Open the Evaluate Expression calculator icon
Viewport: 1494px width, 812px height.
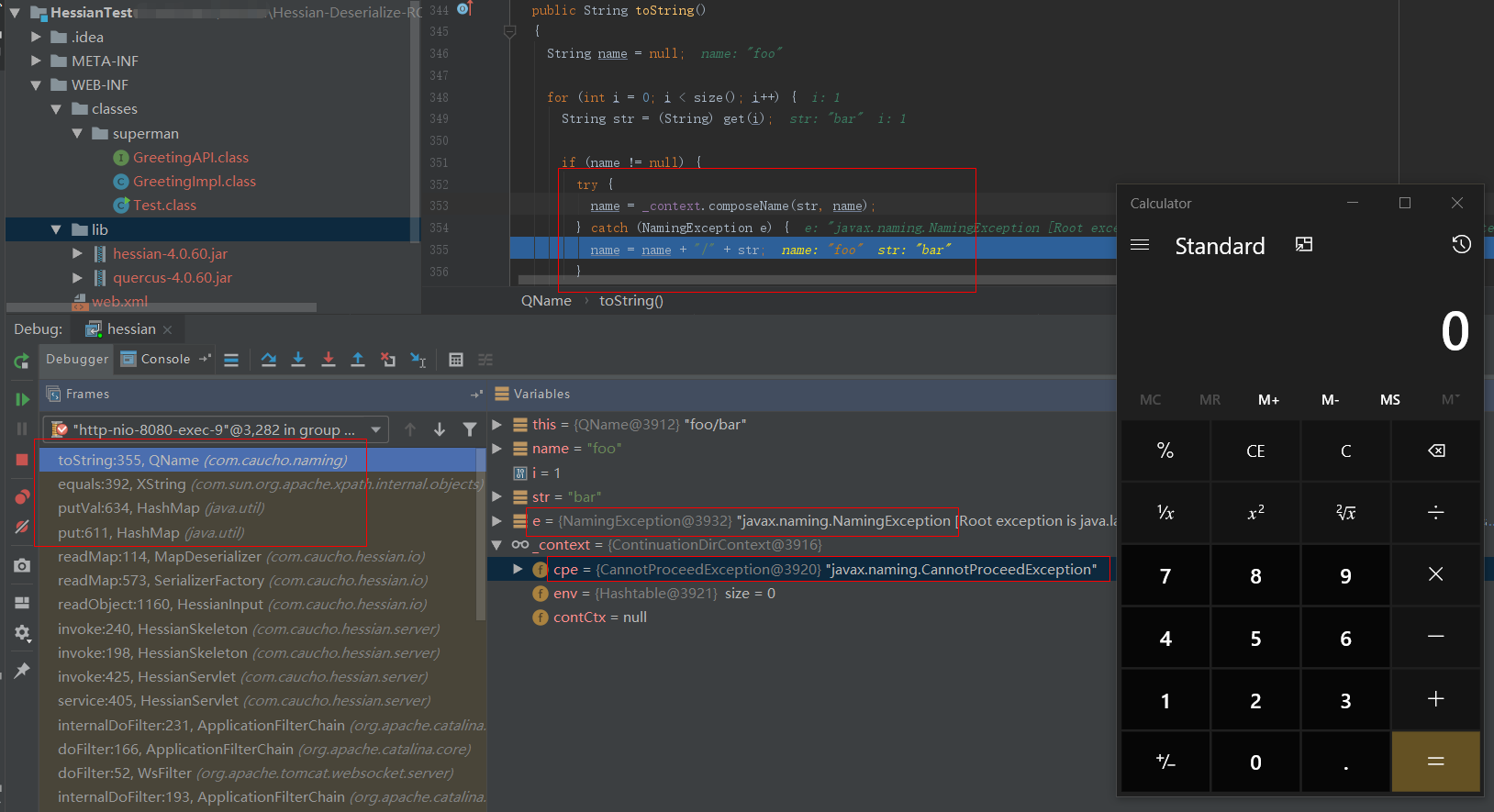pyautogui.click(x=456, y=360)
